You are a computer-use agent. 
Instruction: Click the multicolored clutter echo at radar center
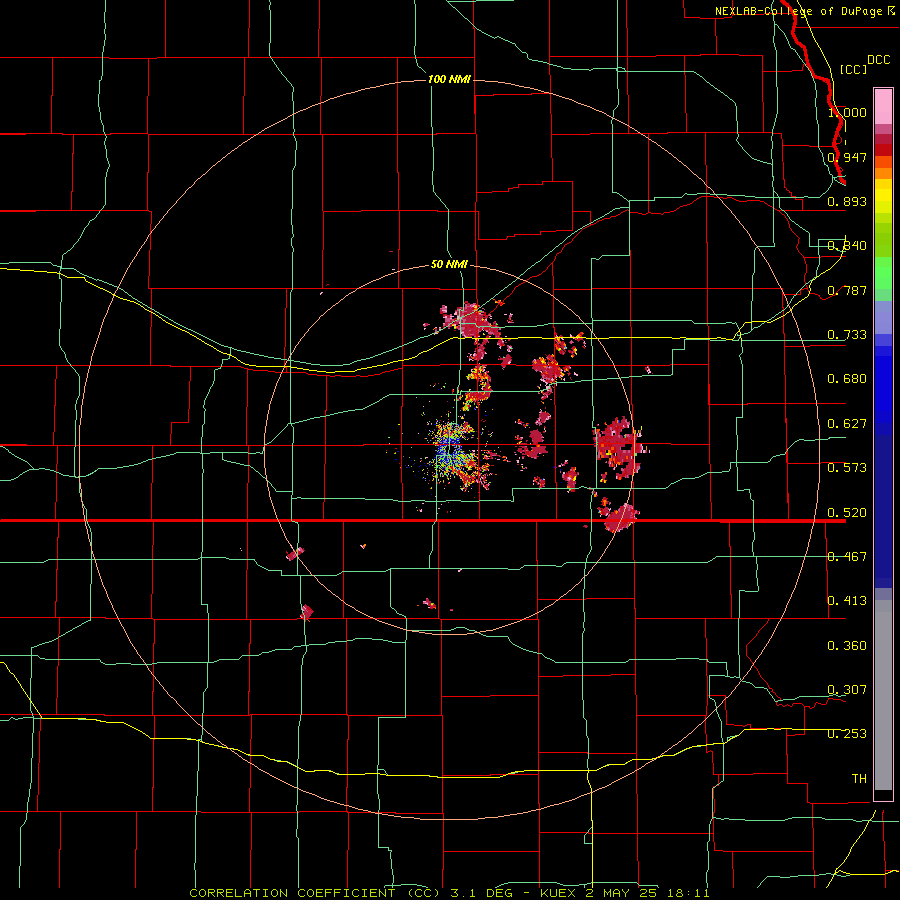tap(453, 453)
